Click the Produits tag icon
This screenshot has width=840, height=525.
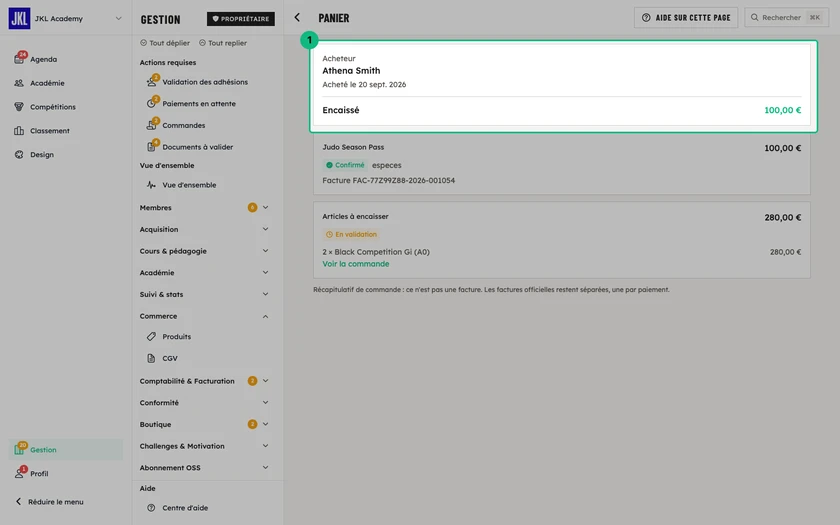pos(152,336)
